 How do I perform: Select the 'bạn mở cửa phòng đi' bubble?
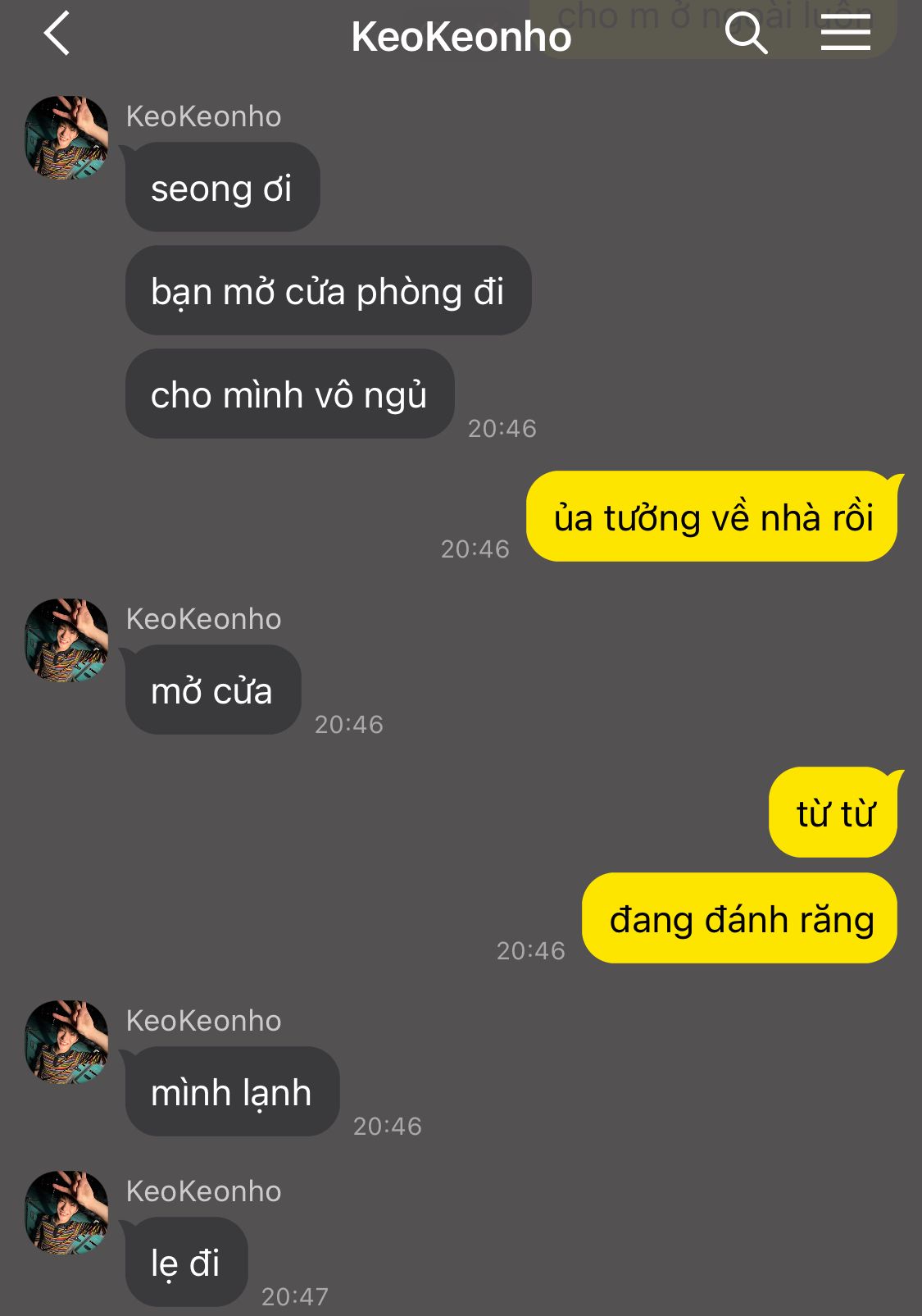(x=328, y=290)
